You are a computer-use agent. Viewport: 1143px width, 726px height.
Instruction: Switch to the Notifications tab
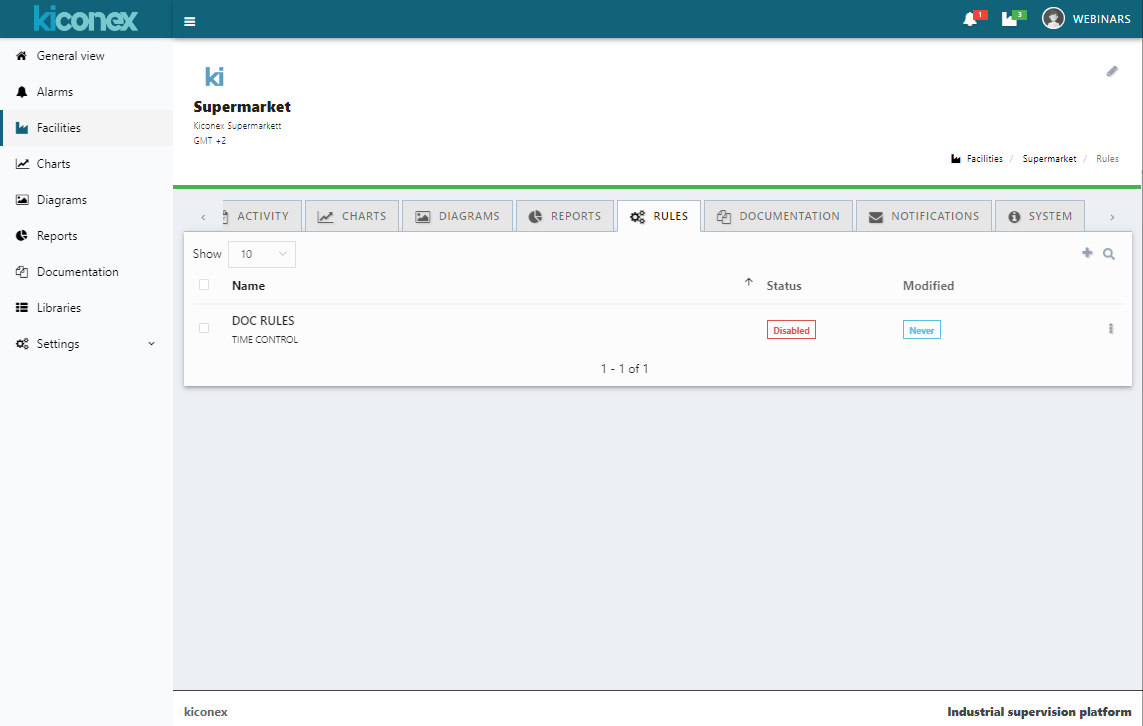click(x=924, y=216)
